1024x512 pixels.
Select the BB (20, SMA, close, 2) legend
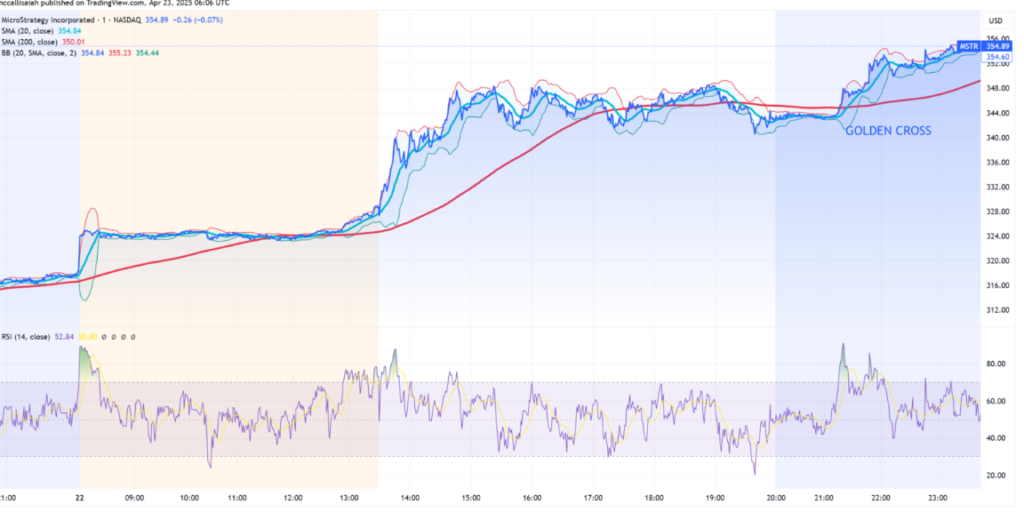39,52
